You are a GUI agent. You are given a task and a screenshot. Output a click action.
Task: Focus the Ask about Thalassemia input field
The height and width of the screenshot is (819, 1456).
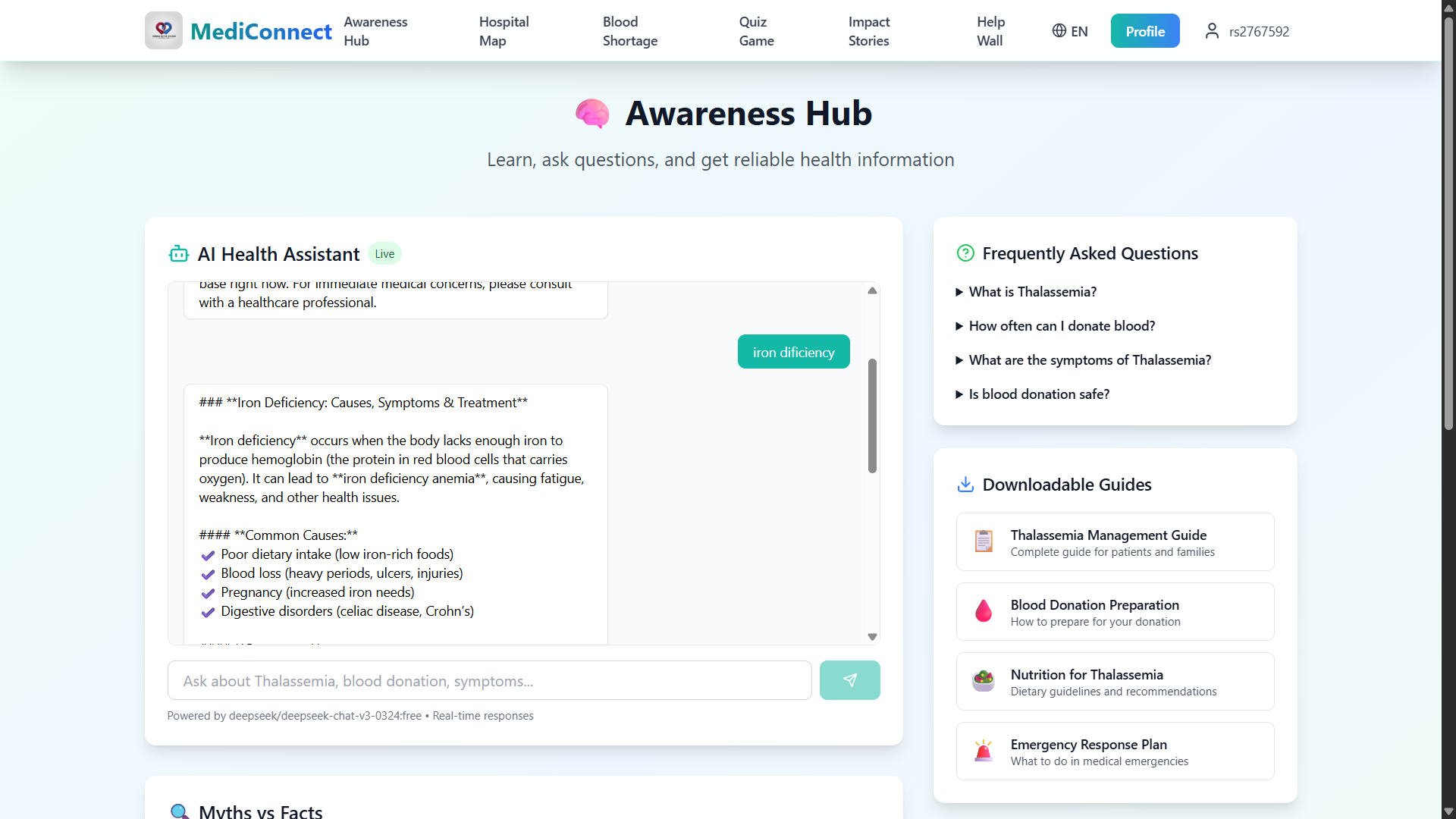tap(489, 680)
